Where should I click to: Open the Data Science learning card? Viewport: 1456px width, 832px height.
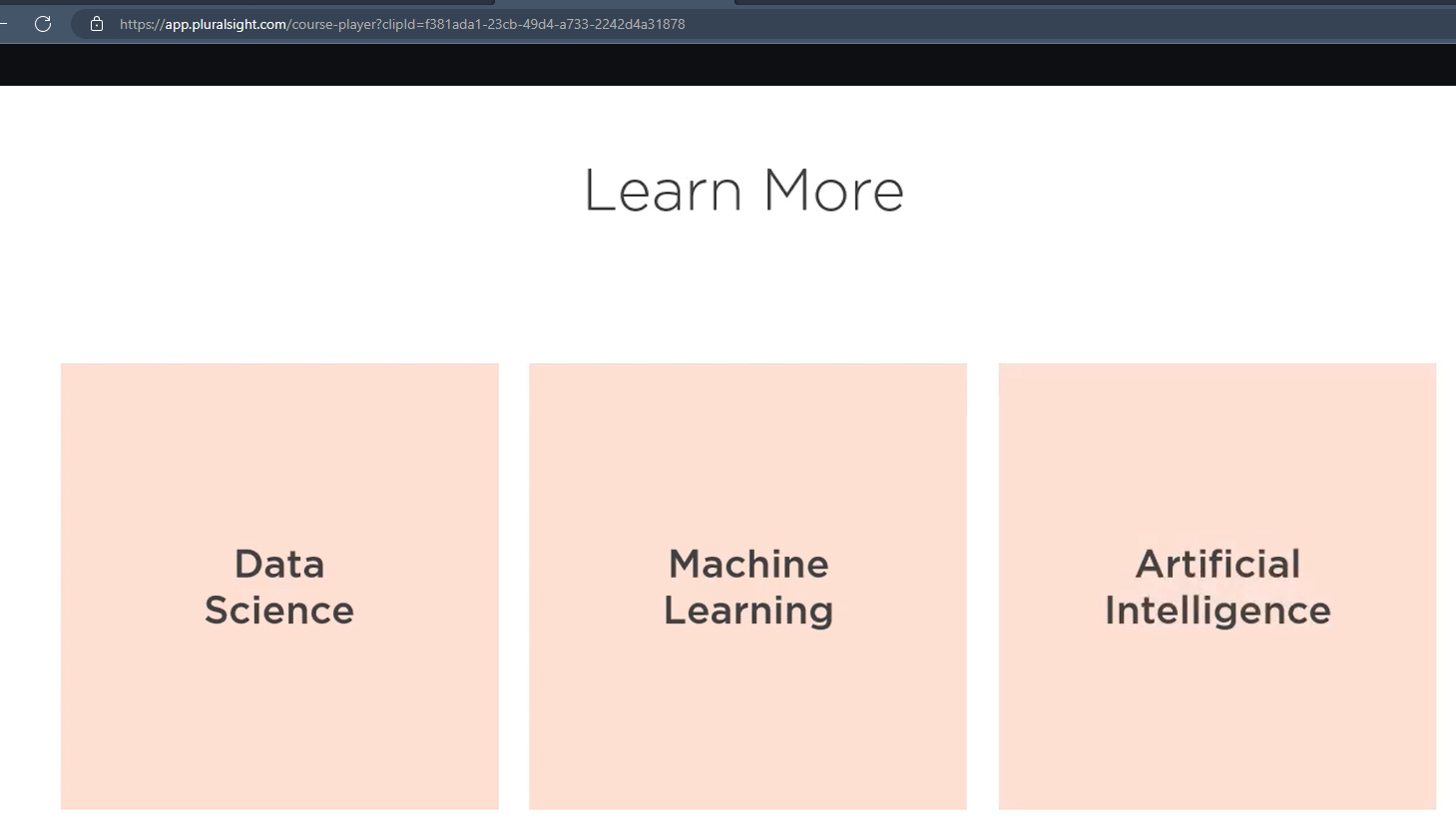[x=279, y=586]
